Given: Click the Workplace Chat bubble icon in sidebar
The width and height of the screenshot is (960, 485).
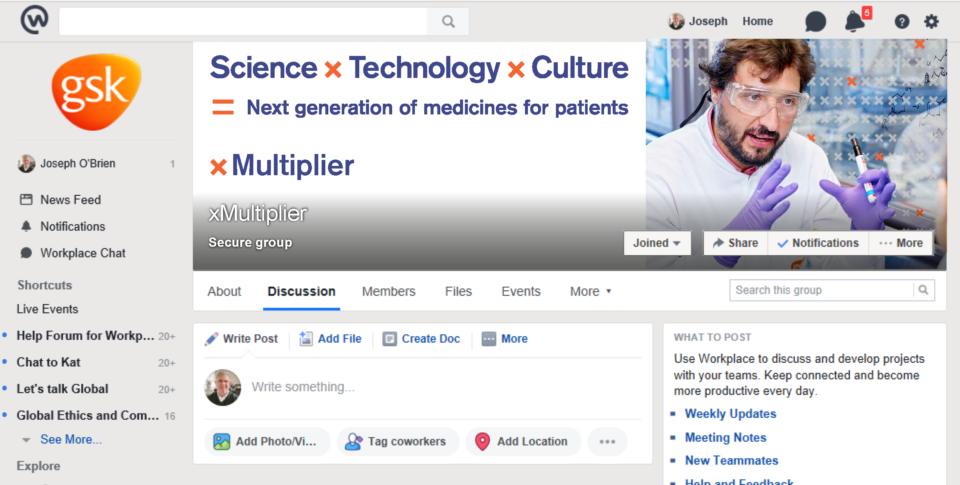Looking at the screenshot, I should click(x=26, y=253).
